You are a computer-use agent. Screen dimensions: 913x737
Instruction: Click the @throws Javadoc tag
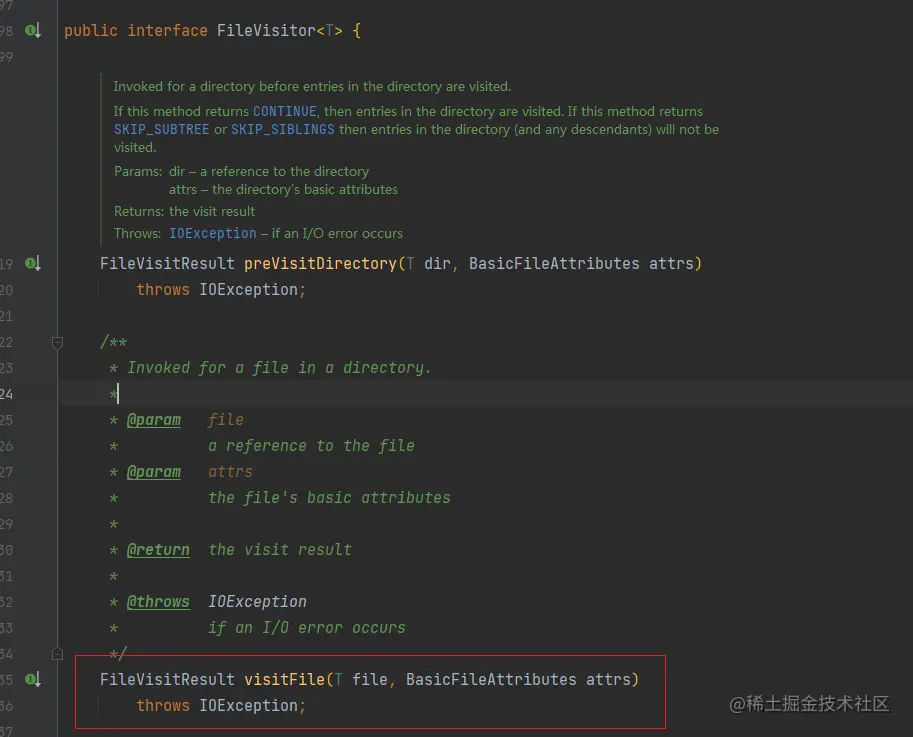[158, 601]
